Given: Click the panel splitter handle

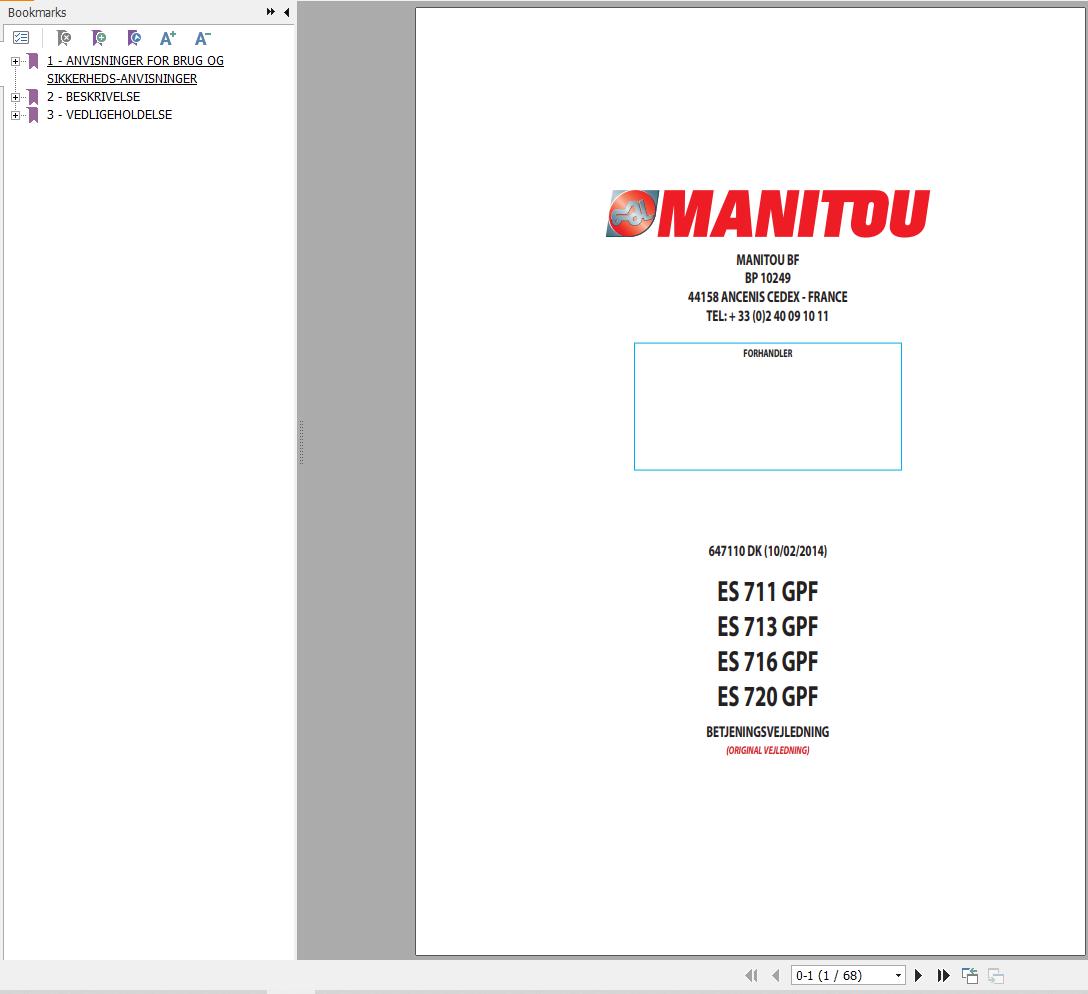Looking at the screenshot, I should click(301, 442).
